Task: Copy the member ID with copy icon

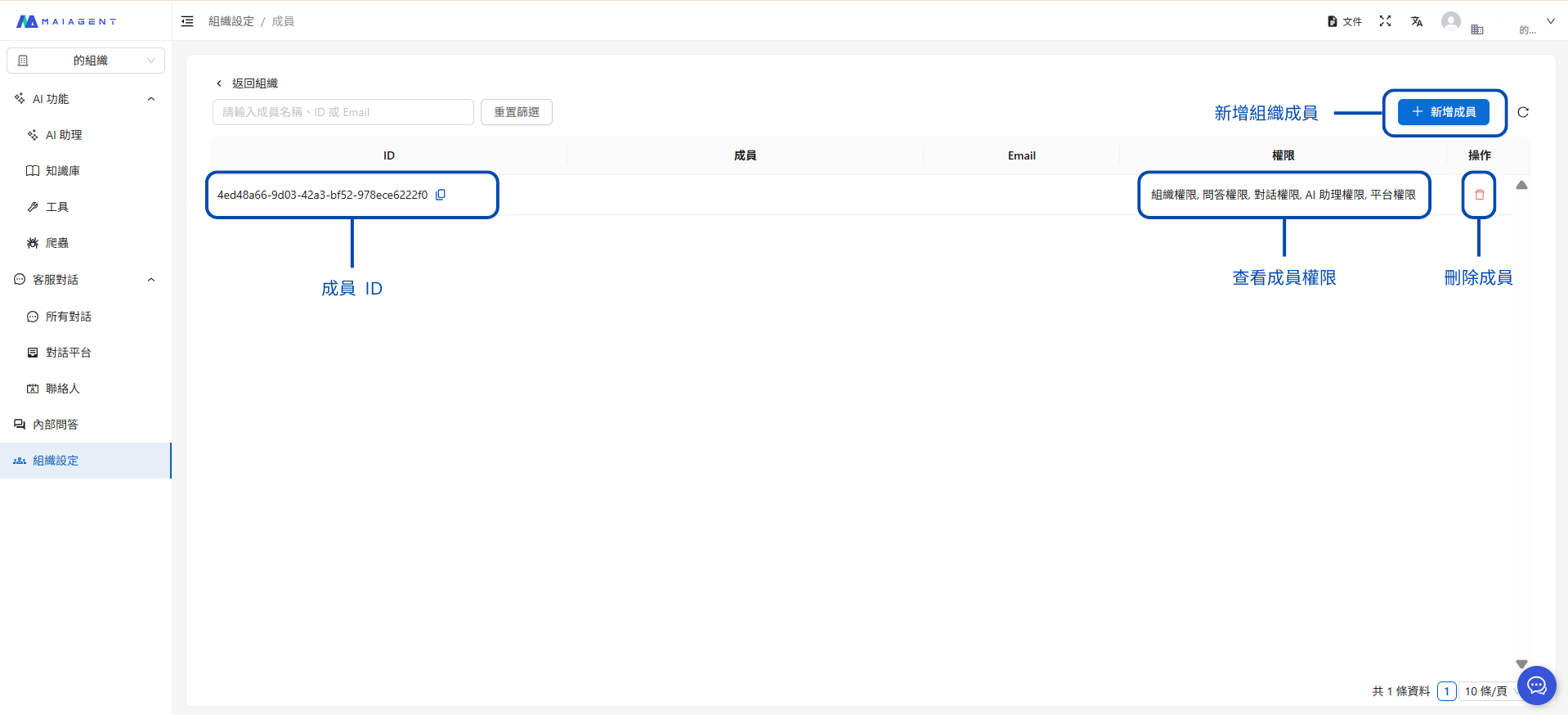Action: click(441, 195)
